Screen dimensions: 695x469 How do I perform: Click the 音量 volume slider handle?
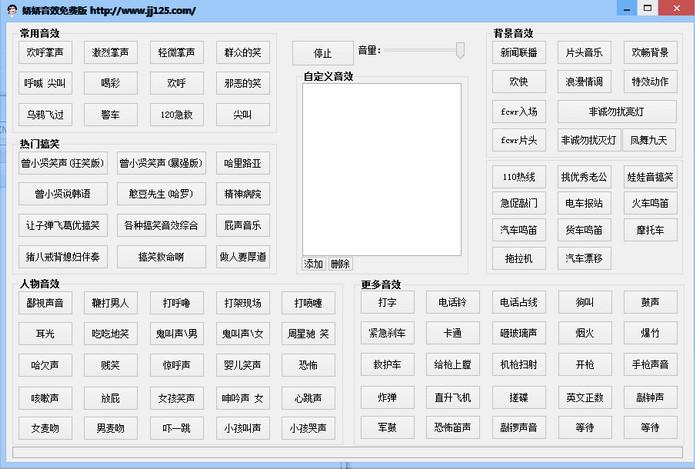460,50
